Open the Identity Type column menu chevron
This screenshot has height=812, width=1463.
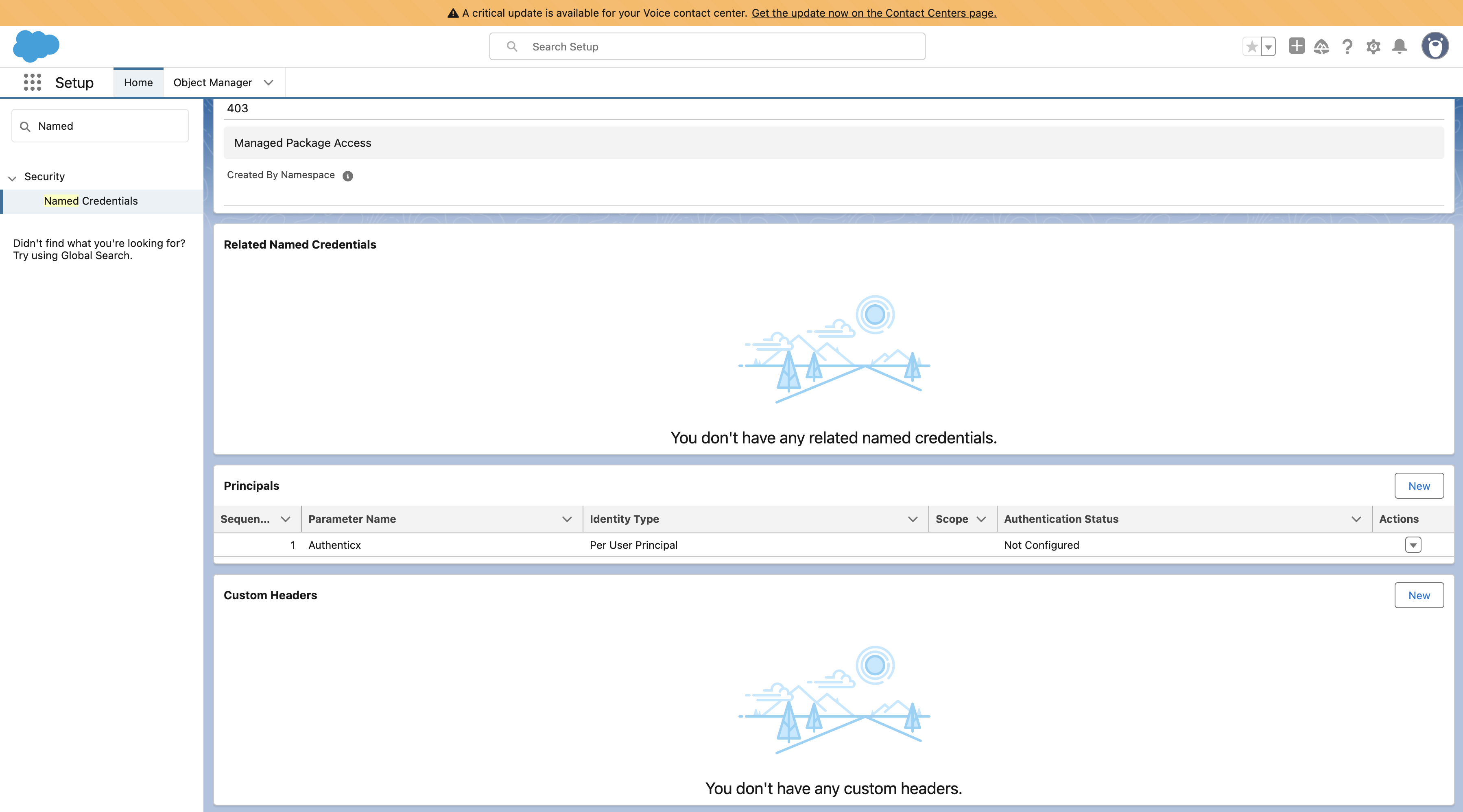(913, 519)
